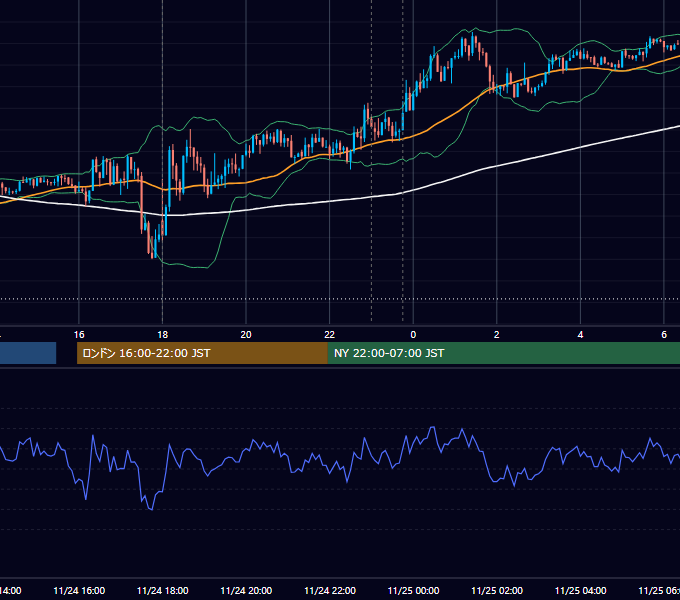Click the 11/24 16:00 date label
This screenshot has width=680, height=600.
pyautogui.click(x=79, y=591)
